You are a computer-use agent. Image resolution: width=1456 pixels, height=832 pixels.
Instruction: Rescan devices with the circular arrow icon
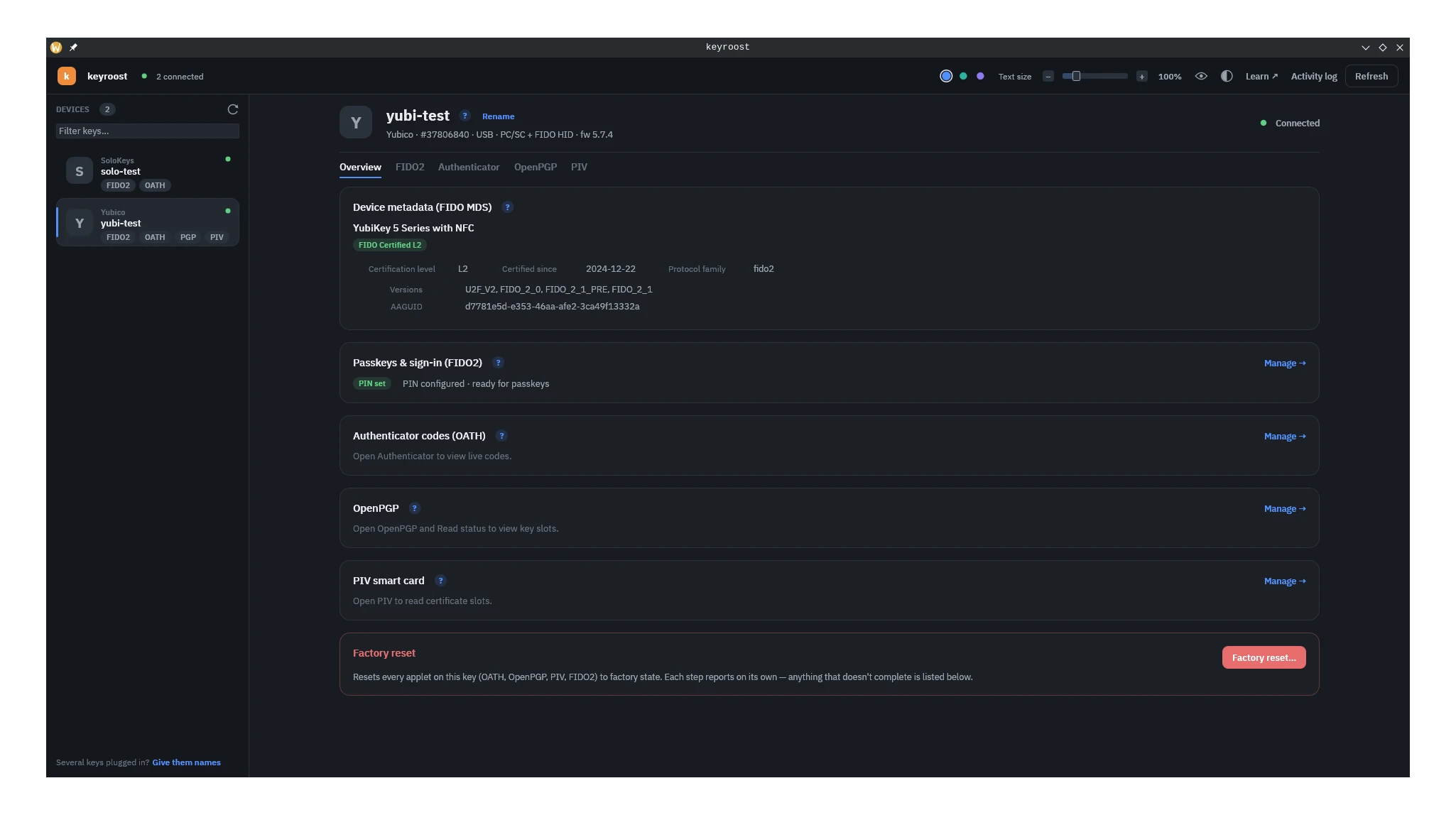(x=232, y=109)
